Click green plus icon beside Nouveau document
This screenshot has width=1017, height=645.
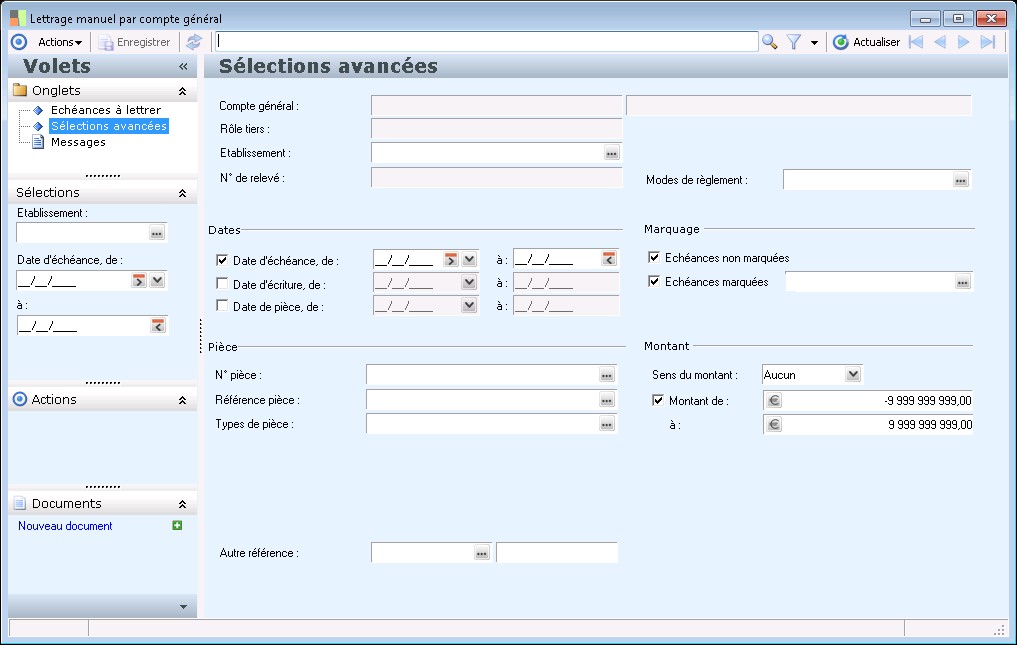[x=177, y=525]
